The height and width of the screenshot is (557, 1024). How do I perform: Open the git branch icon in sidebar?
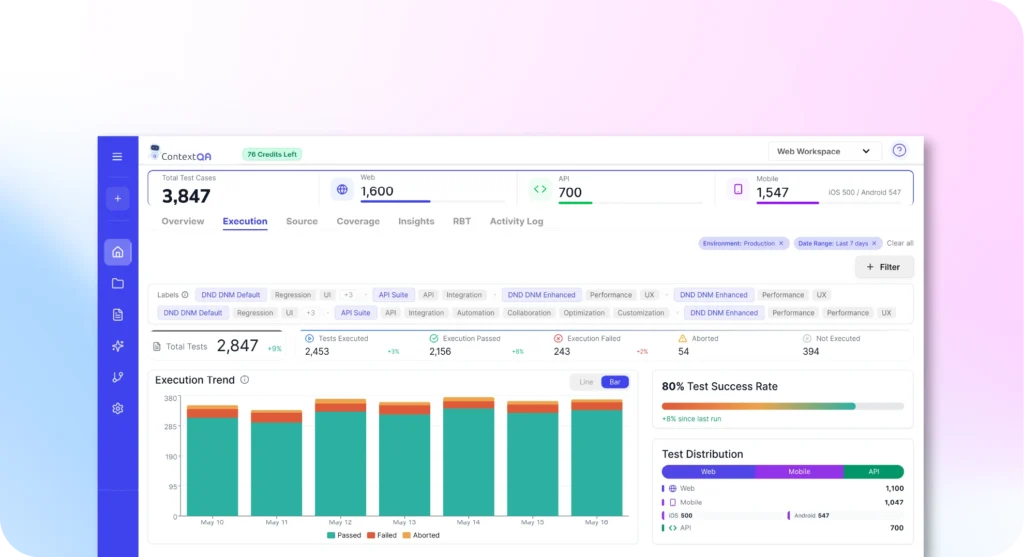point(117,377)
